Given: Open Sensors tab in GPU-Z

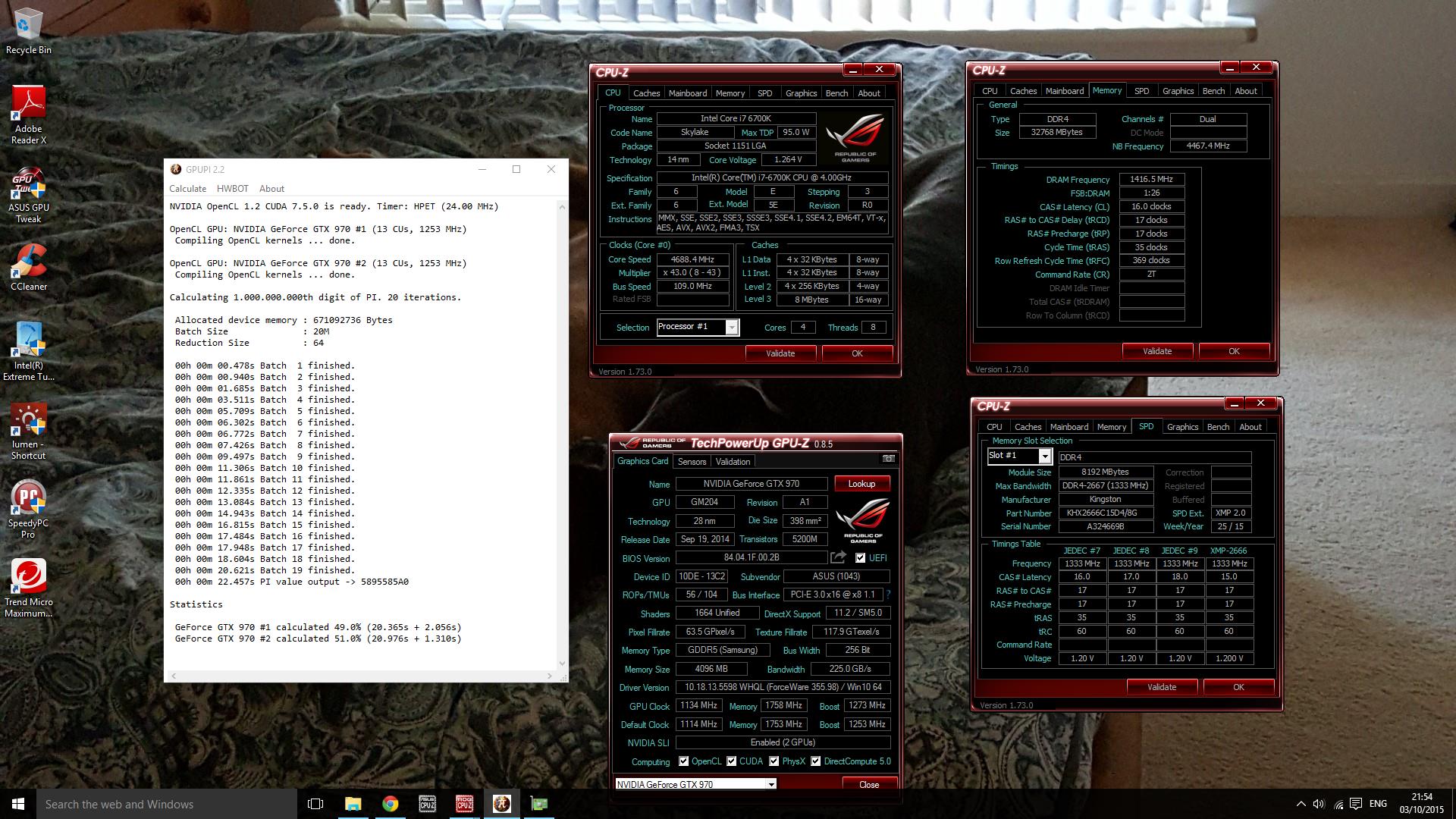Looking at the screenshot, I should tap(692, 462).
